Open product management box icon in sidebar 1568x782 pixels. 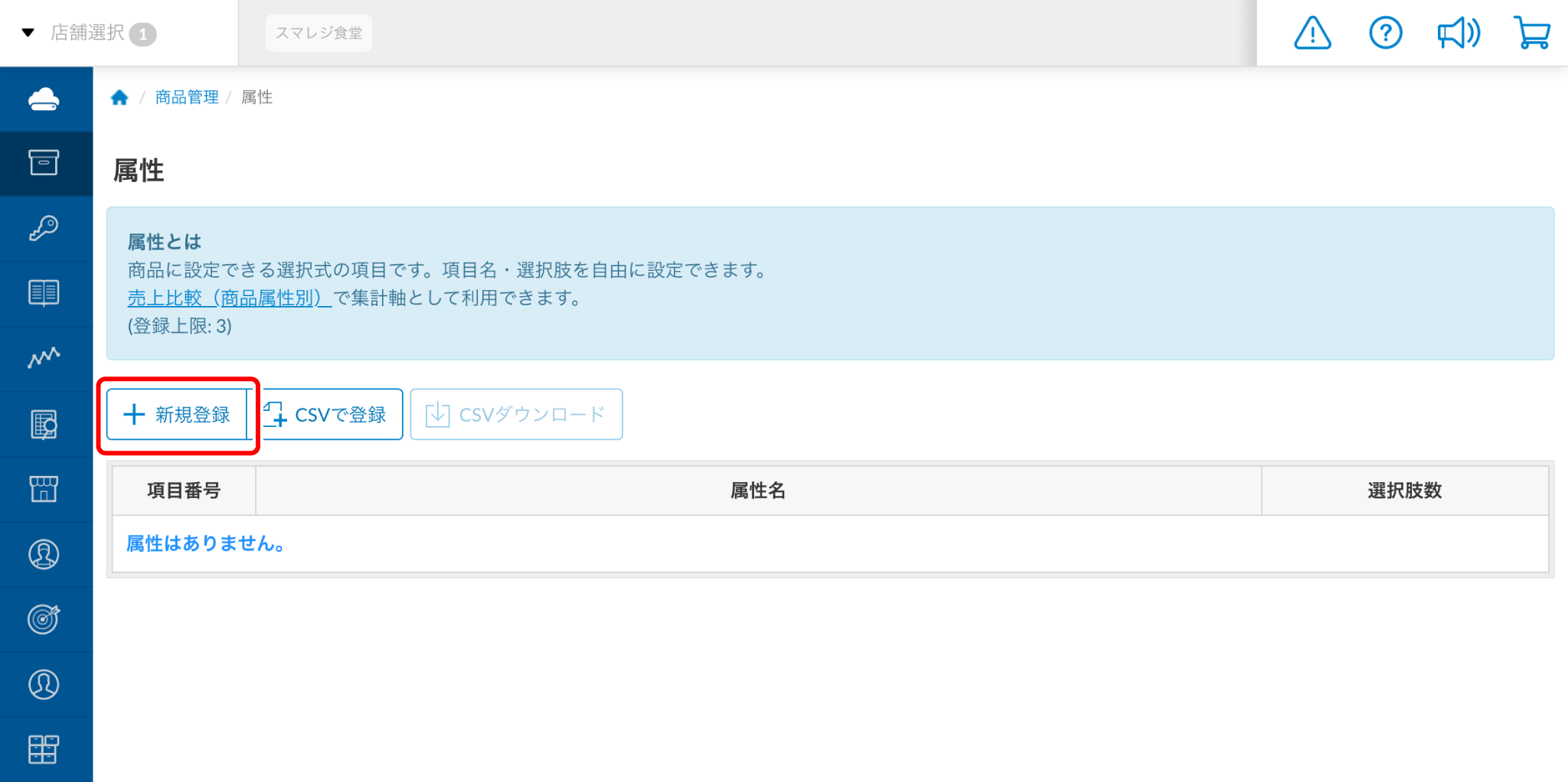click(x=44, y=163)
